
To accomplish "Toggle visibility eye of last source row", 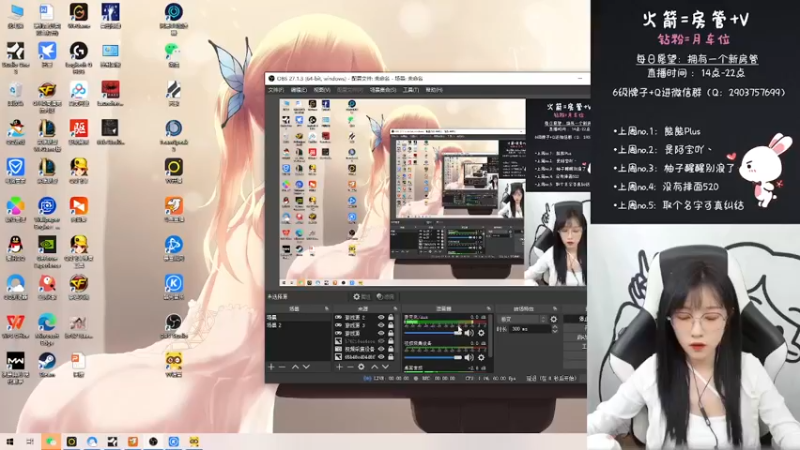I will (x=381, y=357).
